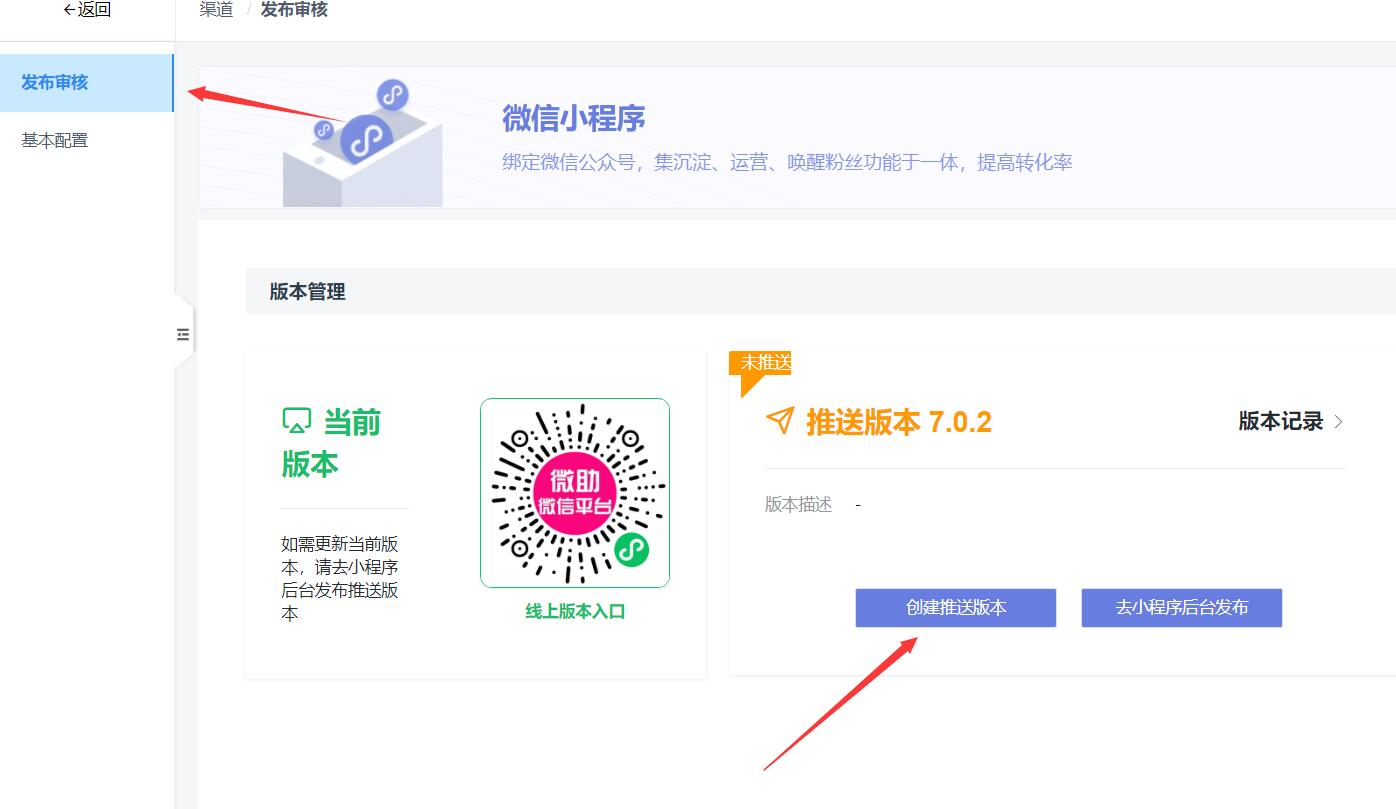This screenshot has height=809, width=1396.
Task: Expand 版本记录 chevron arrow
Action: point(1338,422)
